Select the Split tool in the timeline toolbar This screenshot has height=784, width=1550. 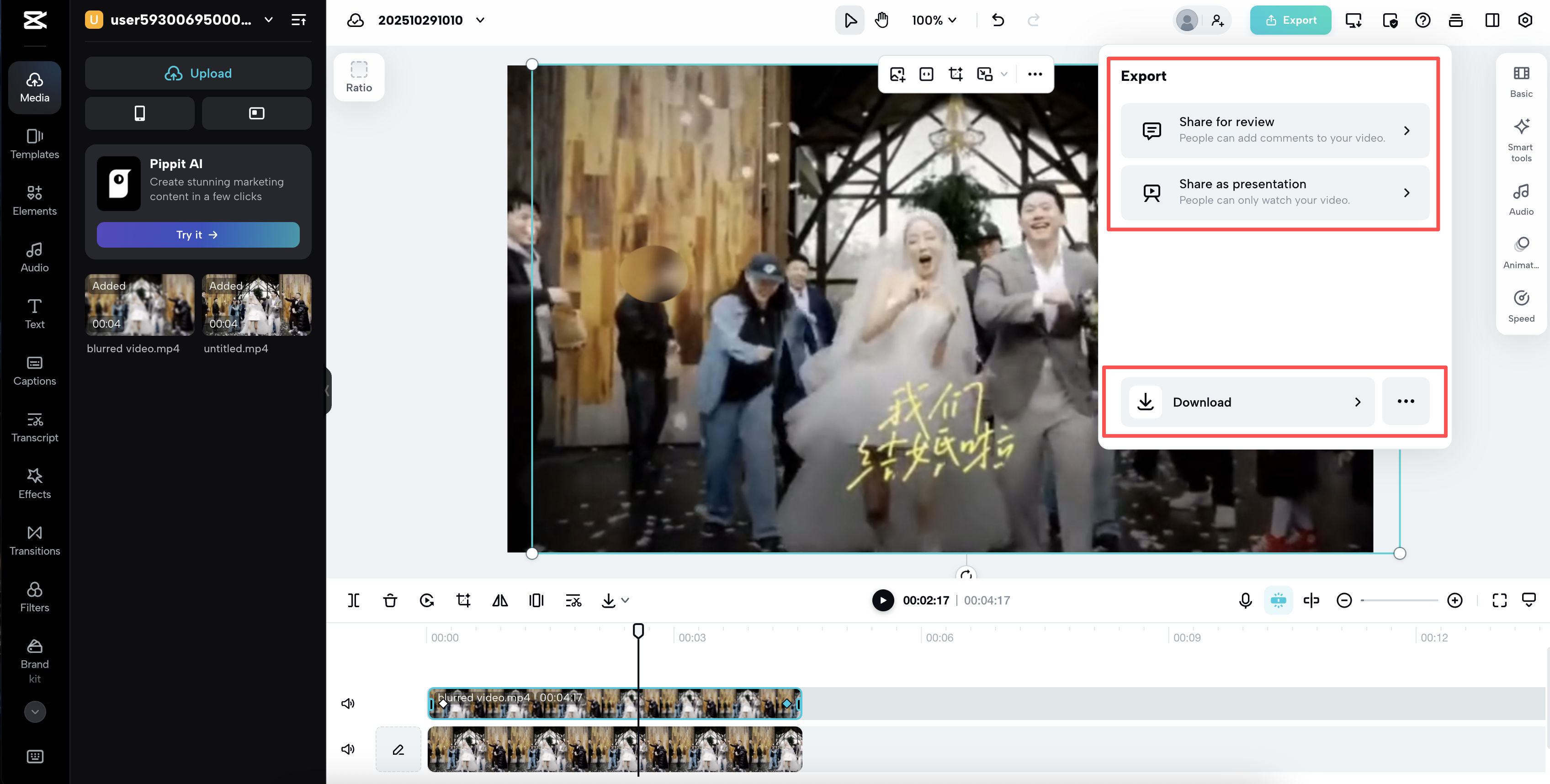(353, 600)
